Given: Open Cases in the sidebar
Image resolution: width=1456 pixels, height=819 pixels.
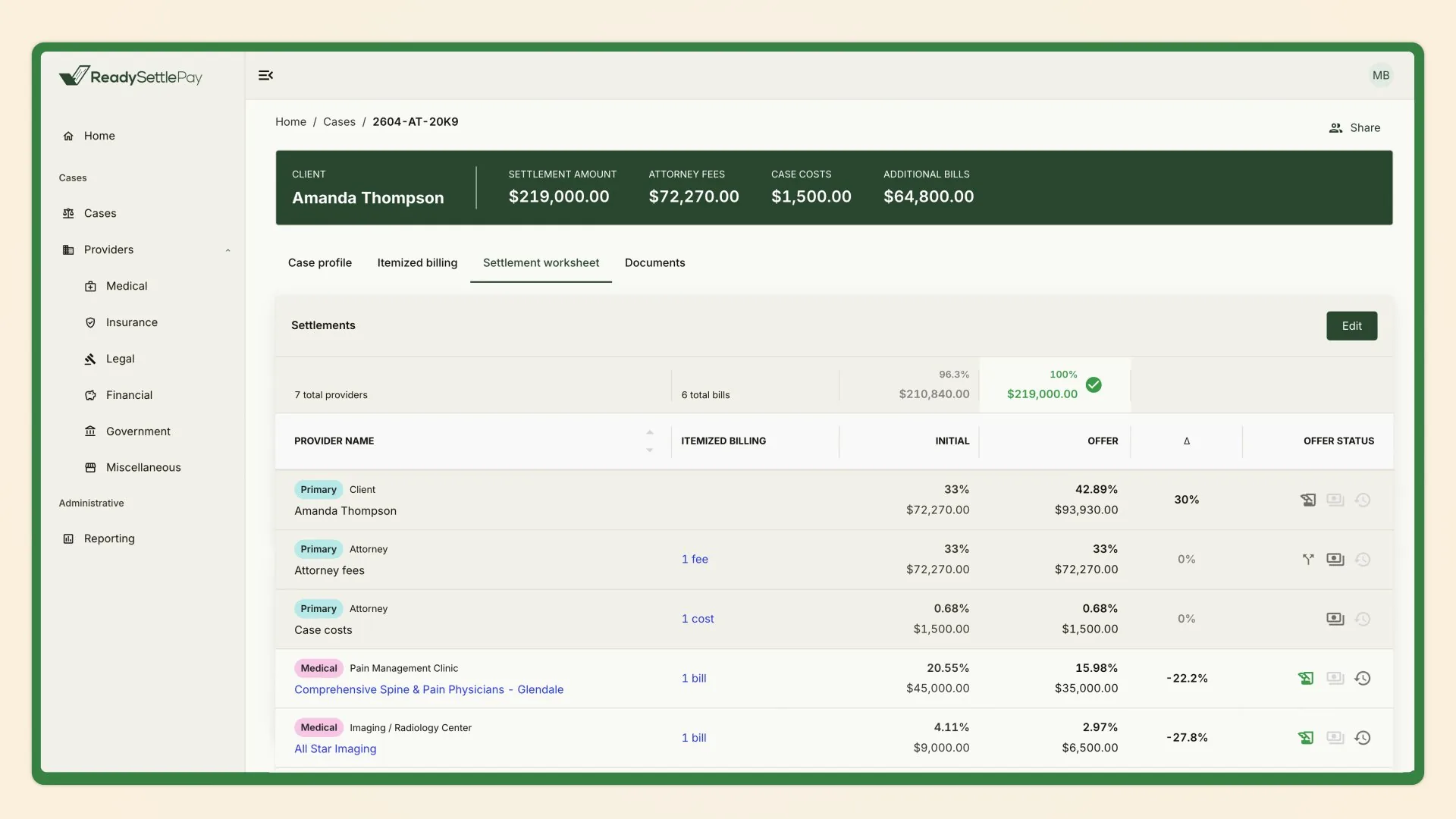Looking at the screenshot, I should click(x=100, y=213).
